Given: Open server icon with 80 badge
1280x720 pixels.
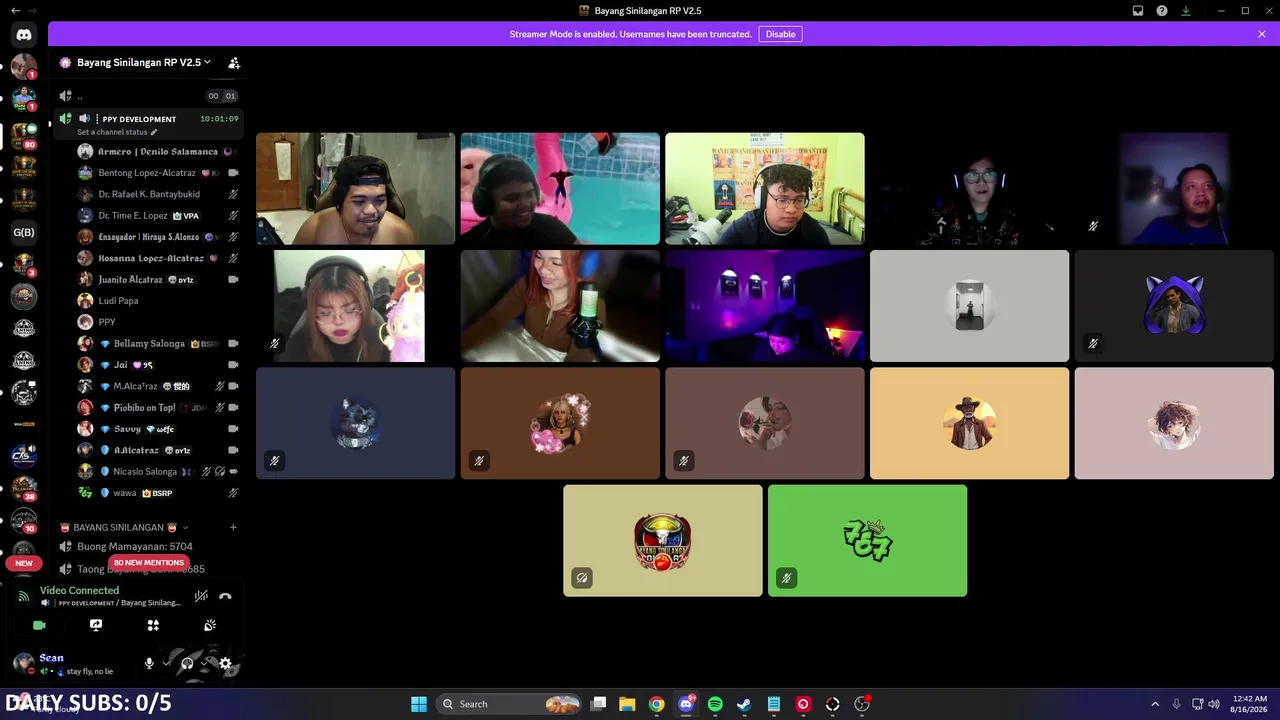Looking at the screenshot, I should click(x=24, y=134).
